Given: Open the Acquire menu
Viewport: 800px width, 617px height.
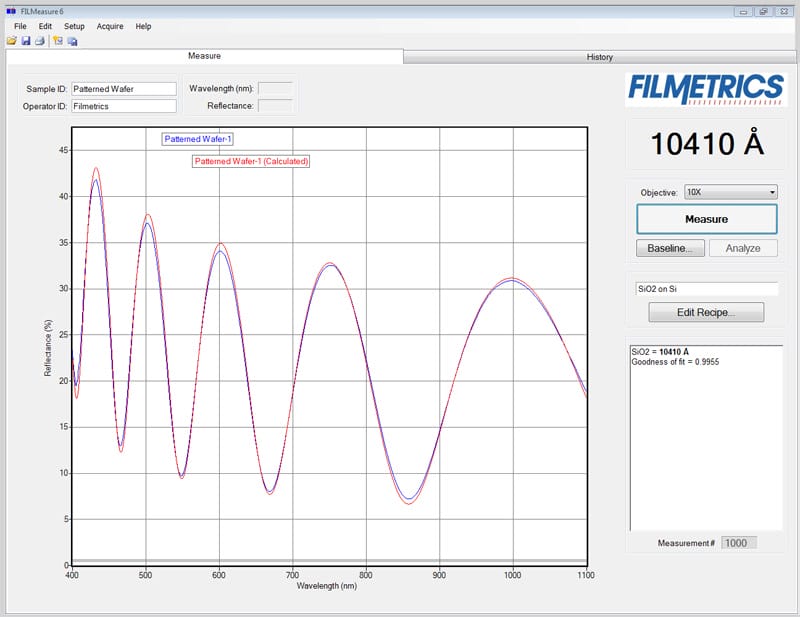Looking at the screenshot, I should [x=110, y=26].
